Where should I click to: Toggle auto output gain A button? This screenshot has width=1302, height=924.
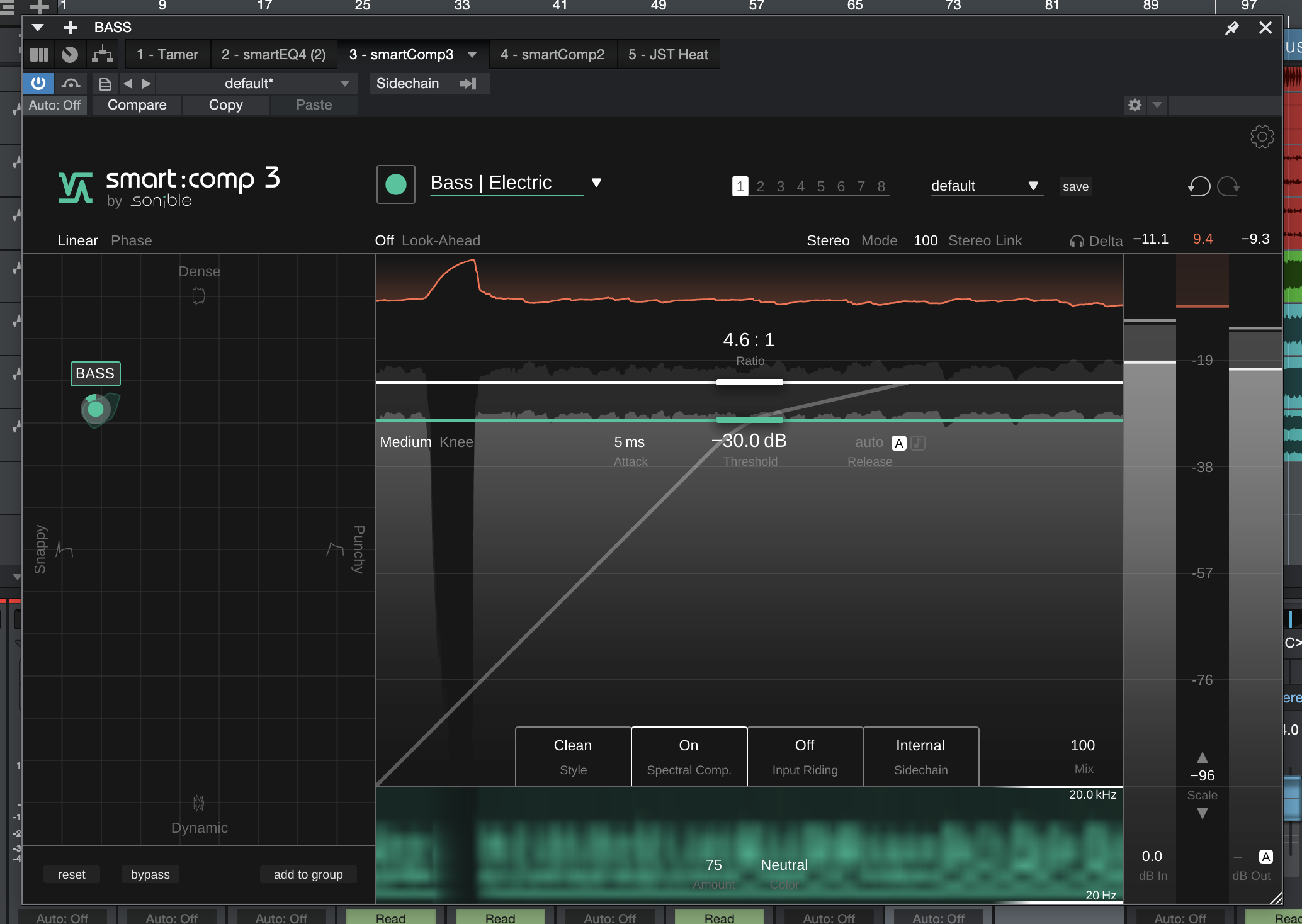coord(1266,857)
